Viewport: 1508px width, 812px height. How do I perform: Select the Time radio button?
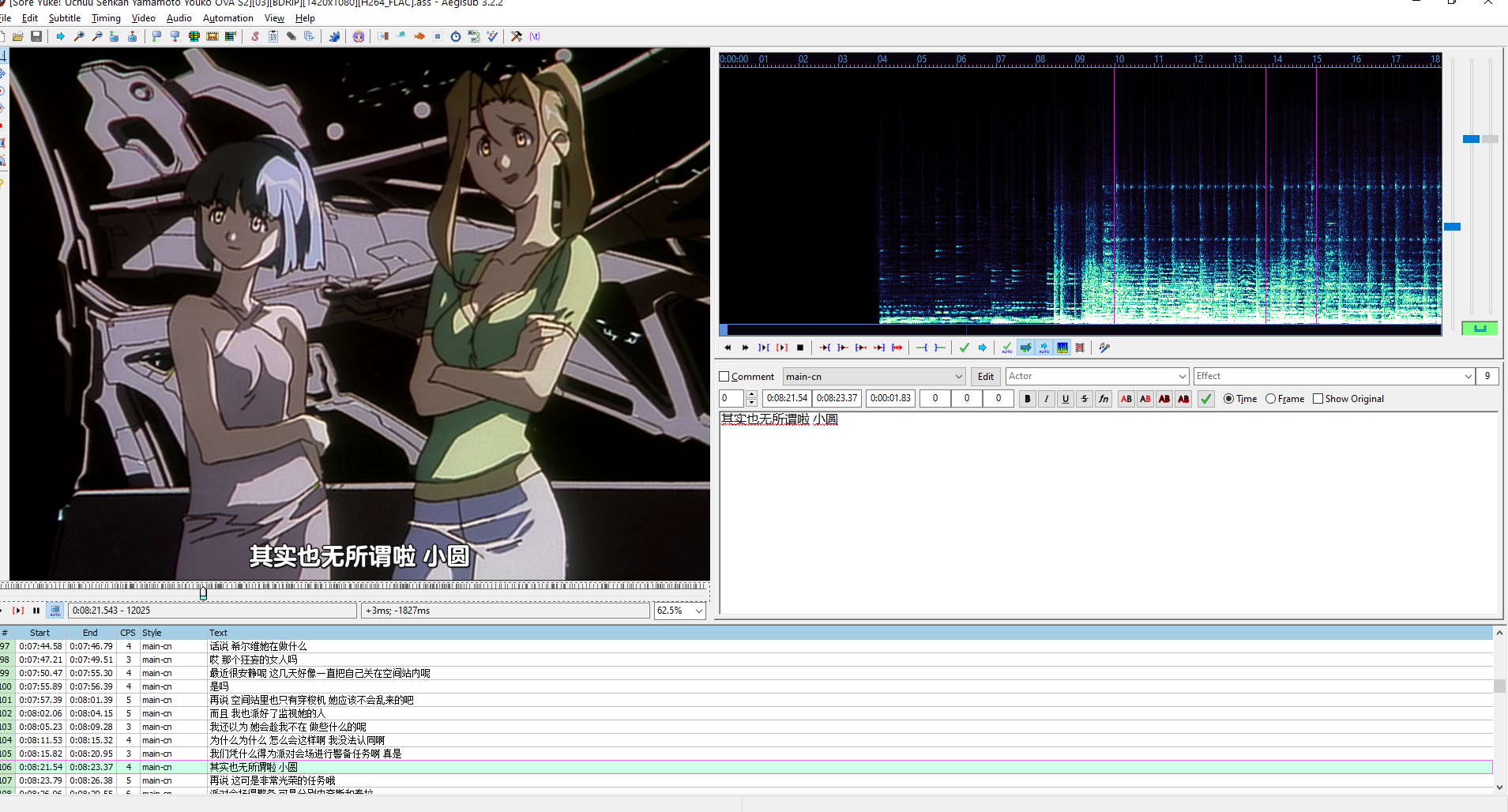click(1229, 399)
